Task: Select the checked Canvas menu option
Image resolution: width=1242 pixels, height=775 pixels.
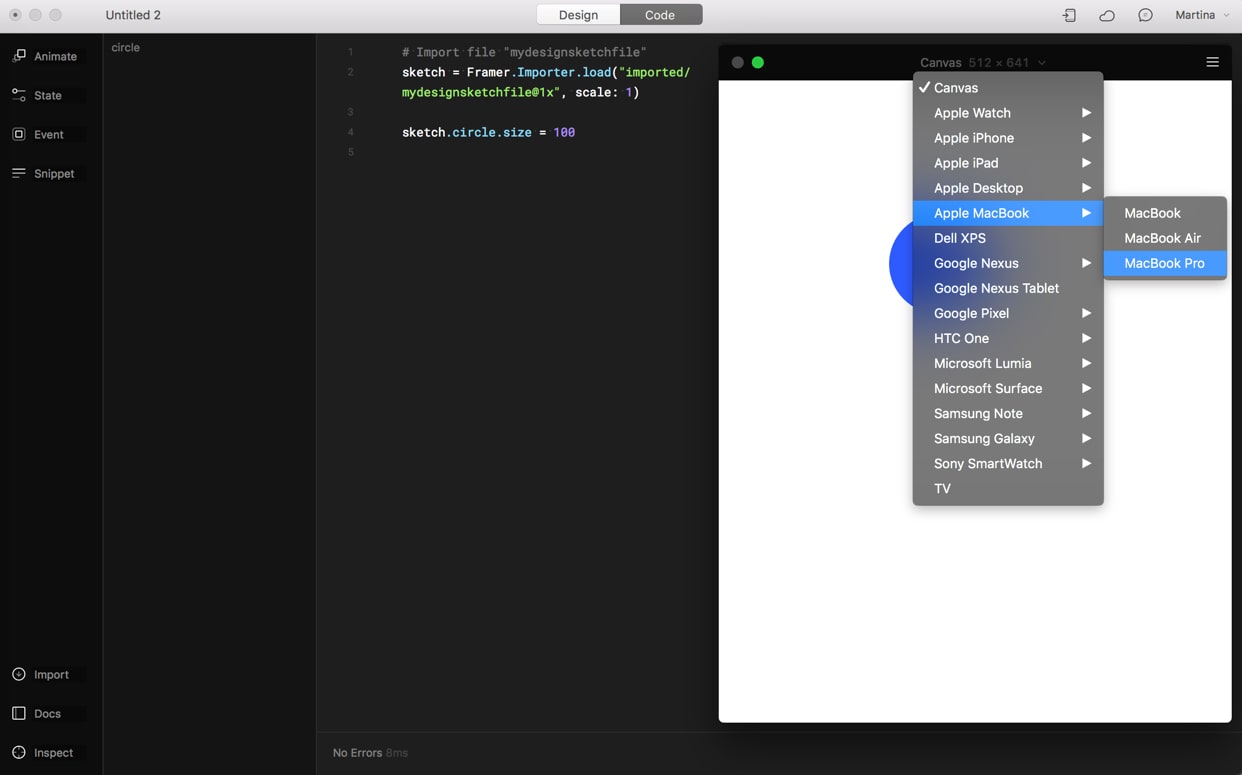Action: (1008, 88)
